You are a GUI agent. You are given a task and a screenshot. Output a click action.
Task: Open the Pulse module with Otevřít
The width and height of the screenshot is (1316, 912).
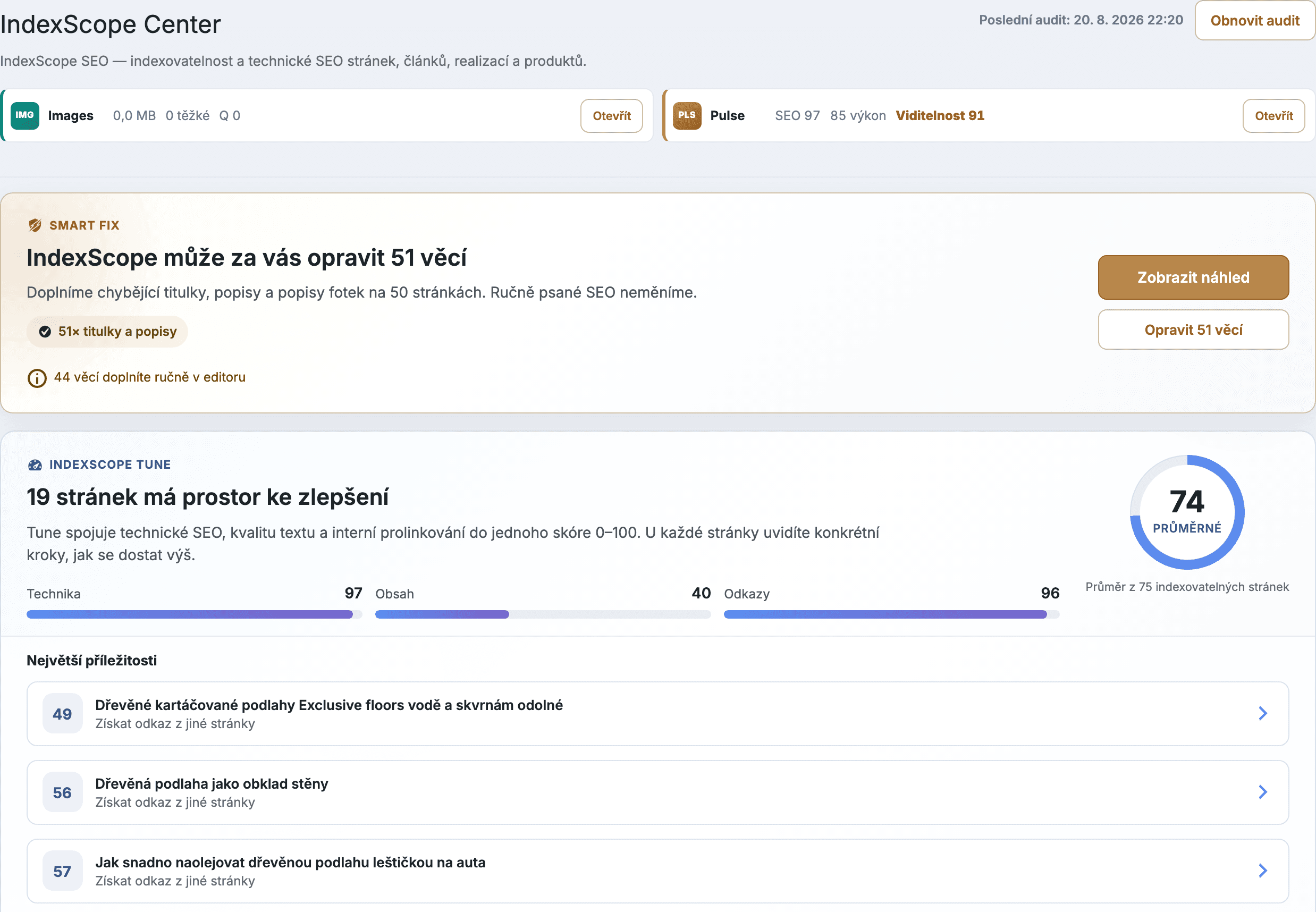coord(1273,115)
